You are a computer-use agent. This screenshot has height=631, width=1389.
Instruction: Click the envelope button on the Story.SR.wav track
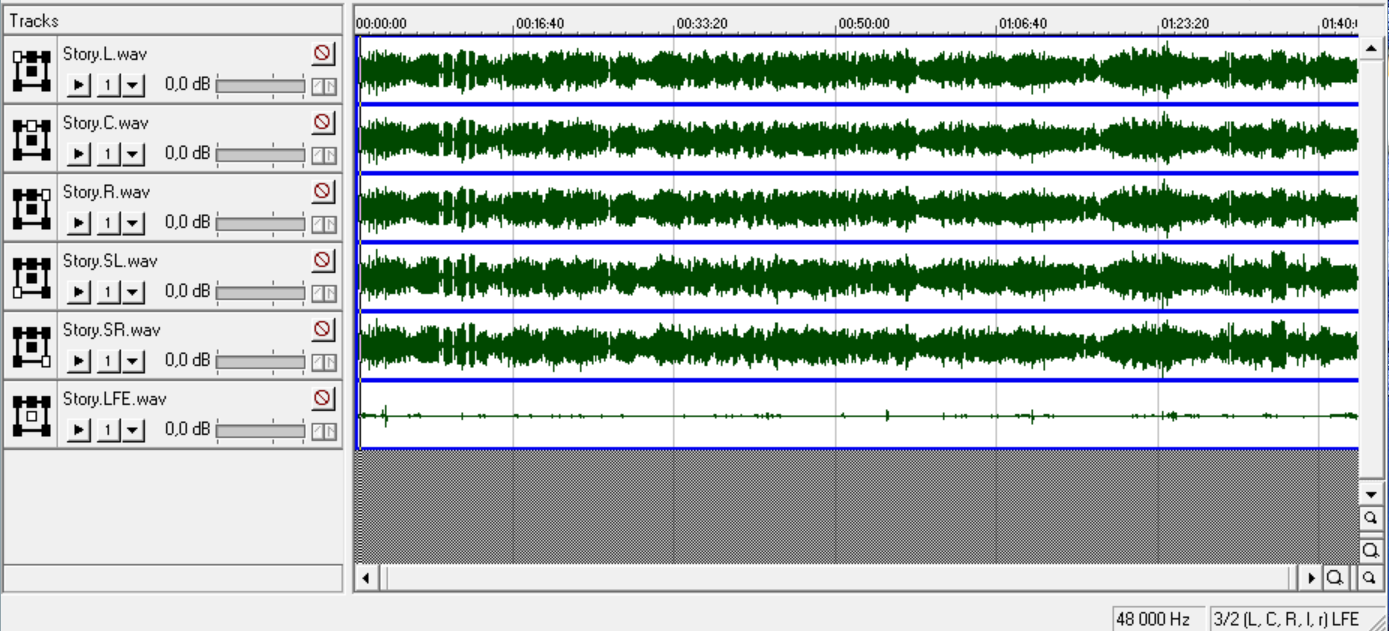point(323,362)
